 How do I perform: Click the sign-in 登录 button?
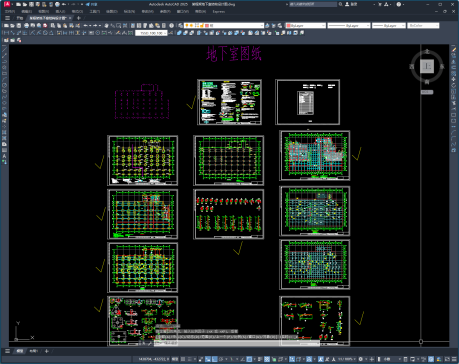click(x=351, y=4)
